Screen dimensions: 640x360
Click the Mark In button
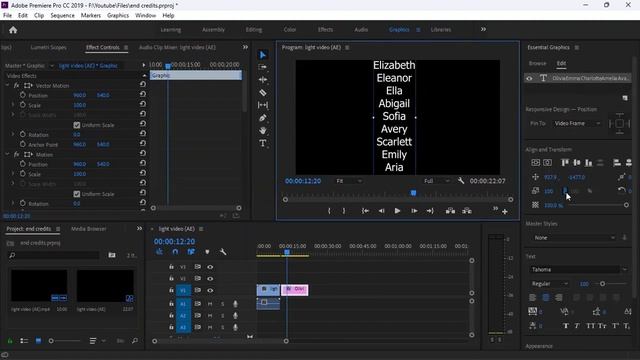click(329, 211)
